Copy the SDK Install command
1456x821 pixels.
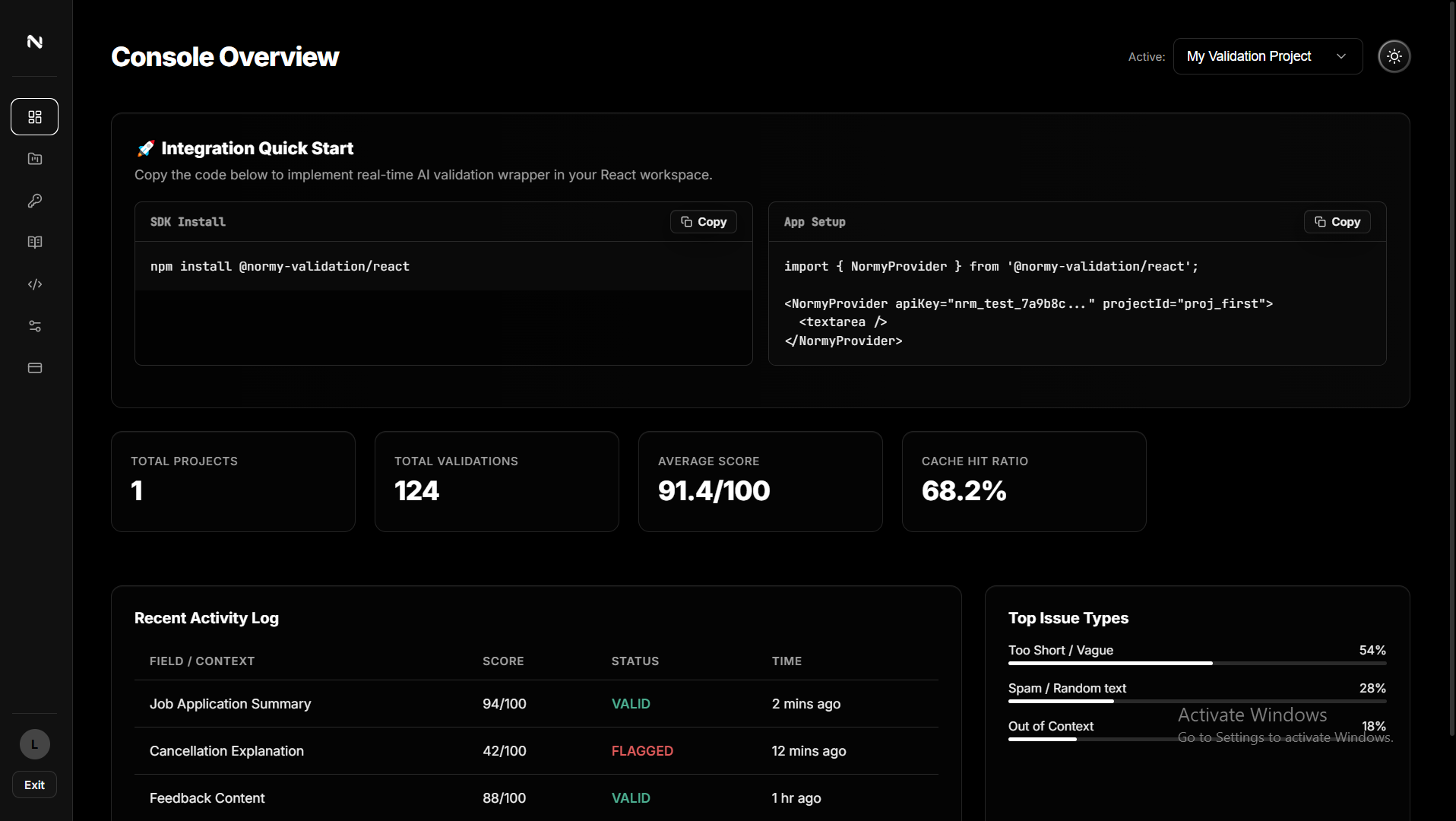tap(704, 222)
